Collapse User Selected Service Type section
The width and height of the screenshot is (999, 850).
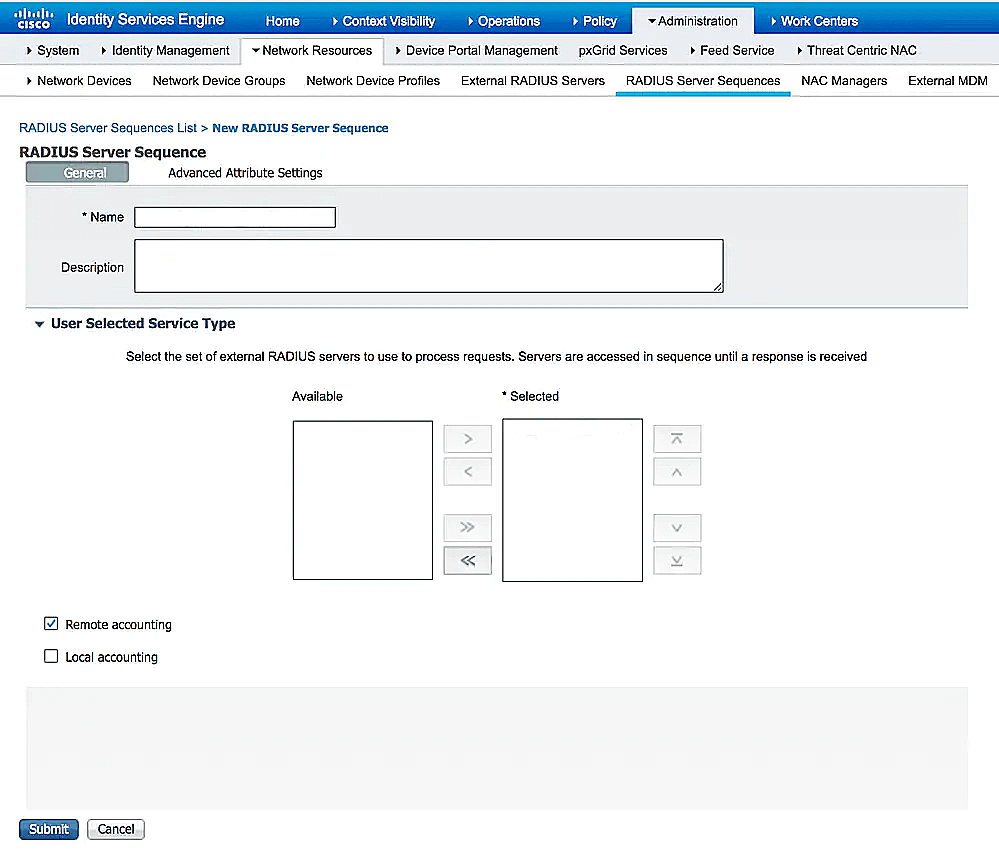[x=40, y=324]
